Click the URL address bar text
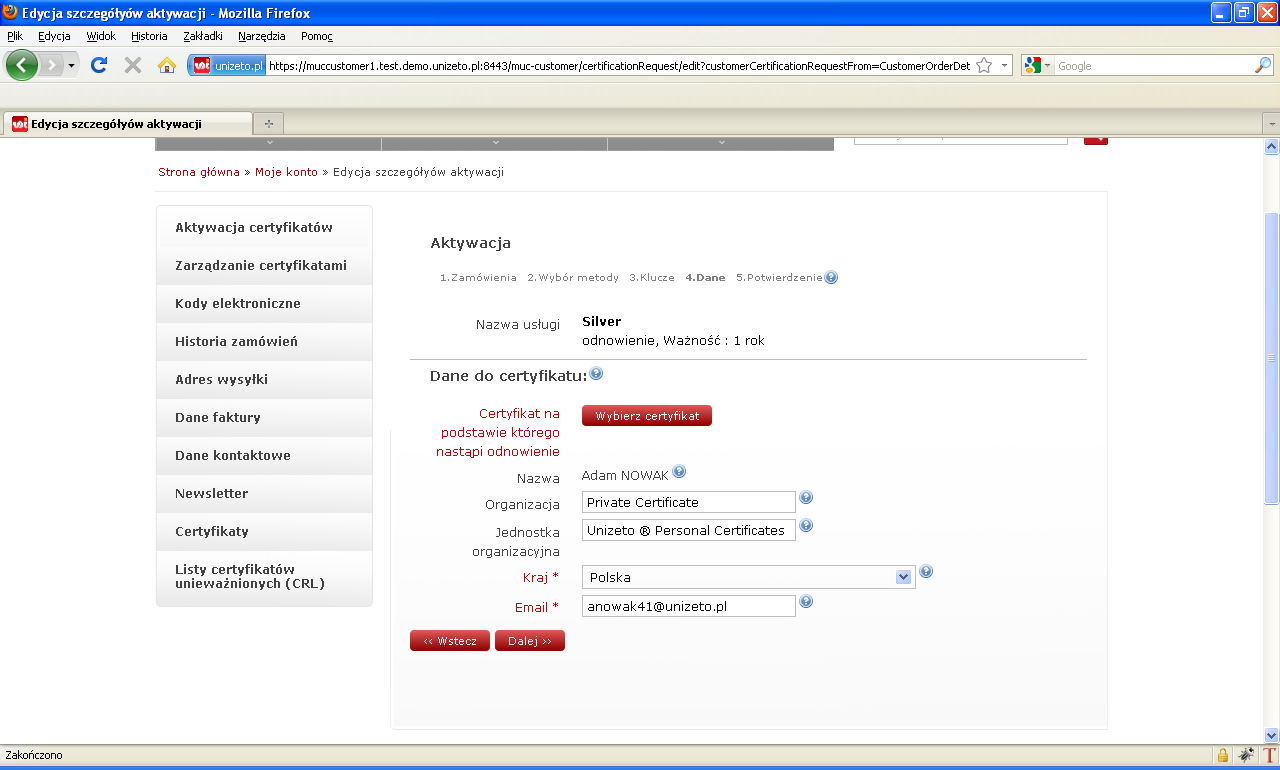This screenshot has width=1280, height=770. [x=619, y=65]
